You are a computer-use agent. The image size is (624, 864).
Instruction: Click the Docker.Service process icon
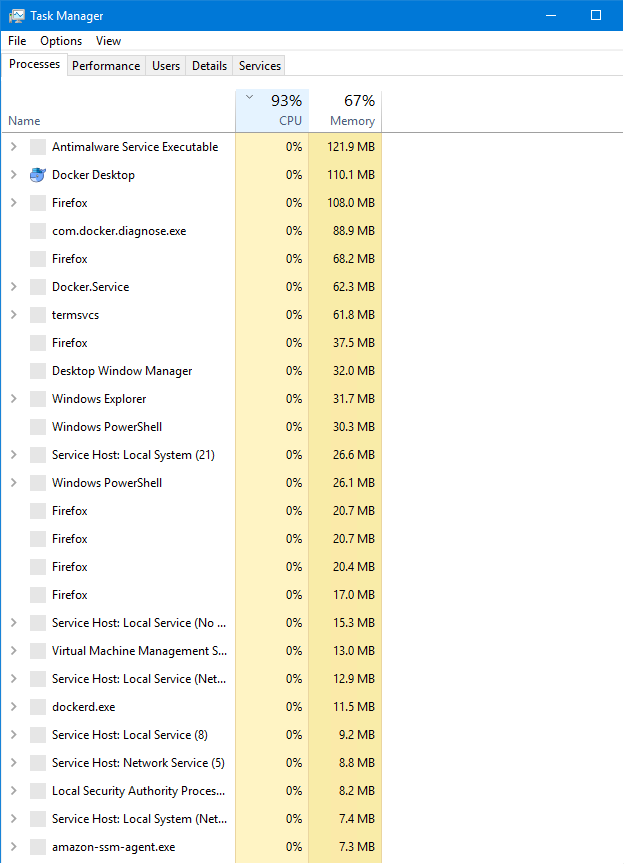pyautogui.click(x=37, y=287)
